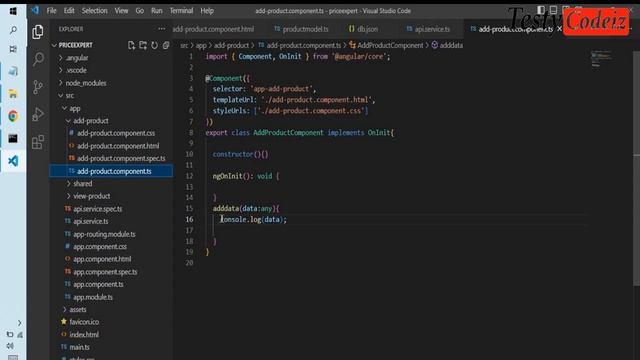
Task: Open the Run menu
Action: tap(157, 11)
